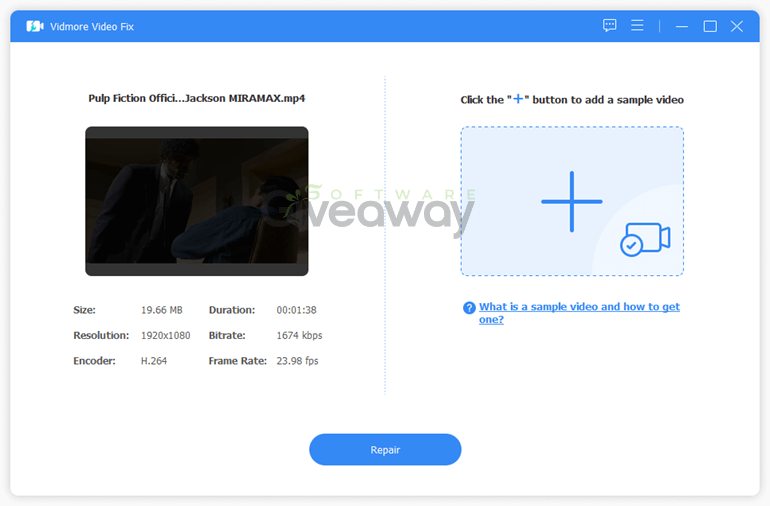Start repair with the Repair button
The height and width of the screenshot is (506, 770).
pos(385,450)
